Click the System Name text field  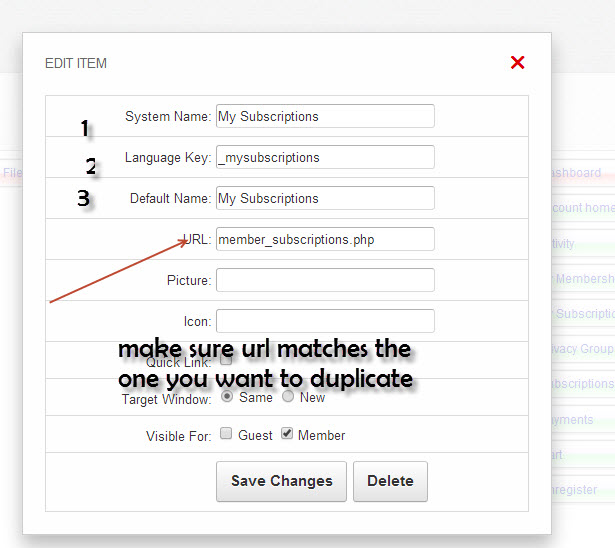[325, 116]
